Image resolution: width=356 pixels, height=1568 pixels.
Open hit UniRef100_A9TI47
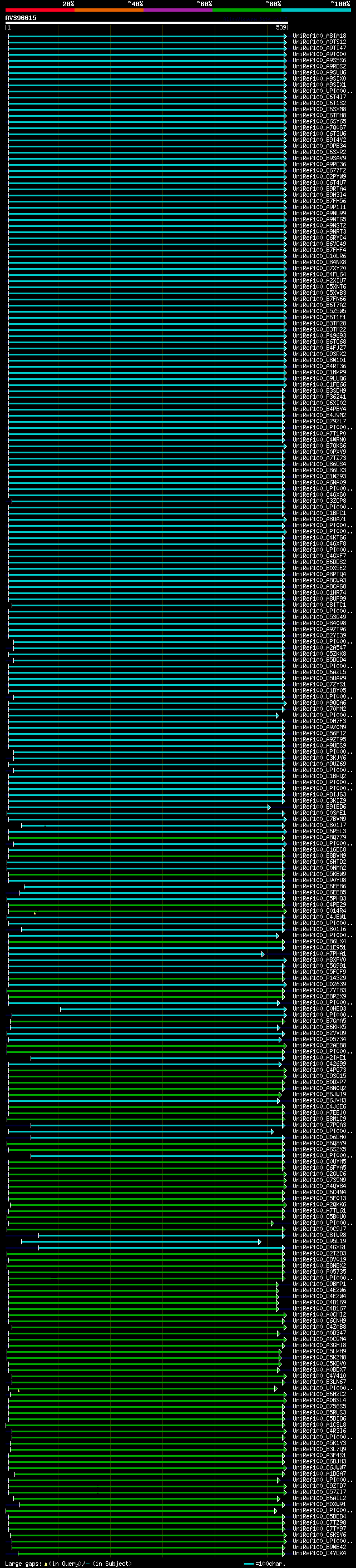pyautogui.click(x=319, y=48)
